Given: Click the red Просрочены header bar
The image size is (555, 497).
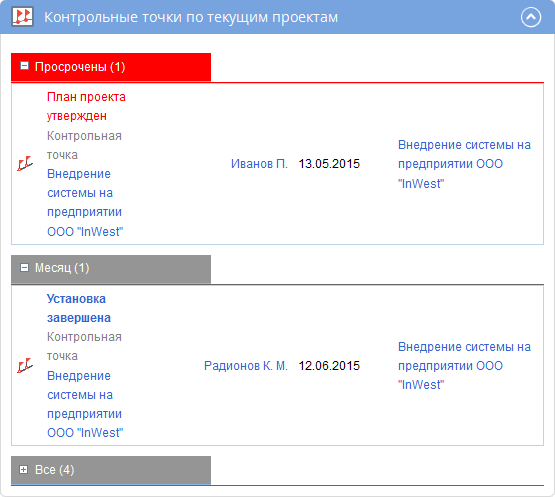Looking at the screenshot, I should tap(111, 67).
